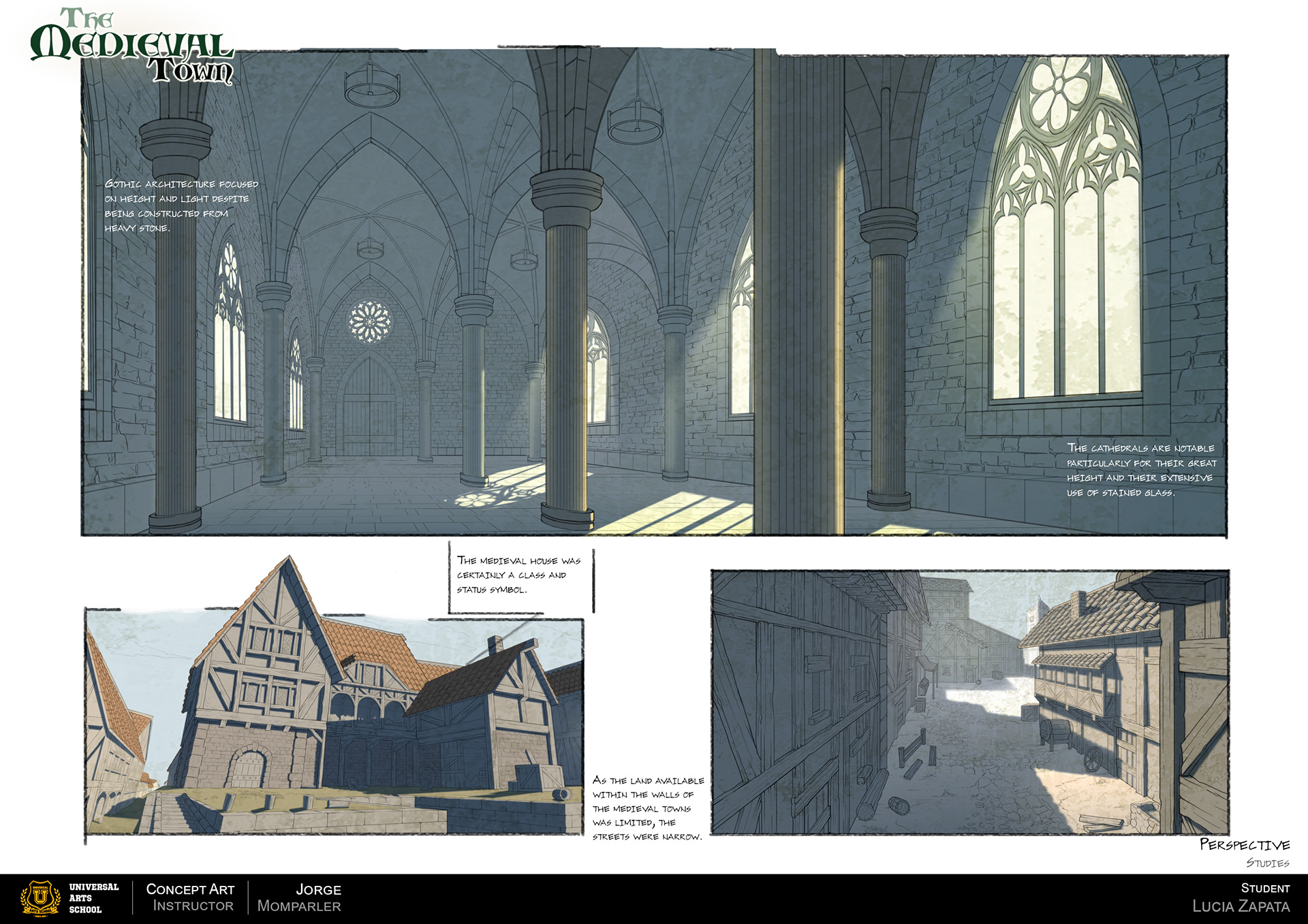Click the 'Concept Art Instructor' text
This screenshot has width=1308, height=924.
[191, 897]
